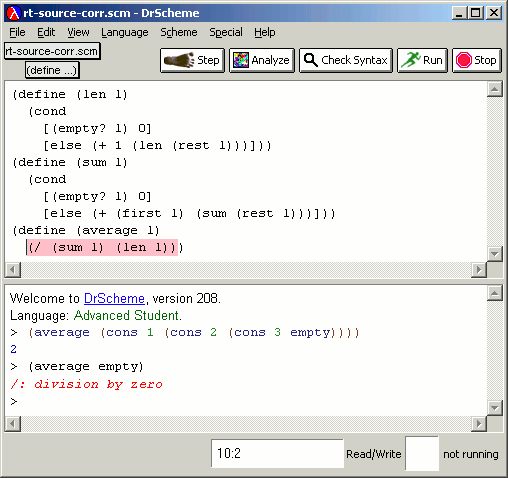Click the definitions pane scroll-up arrow

pos(495,89)
